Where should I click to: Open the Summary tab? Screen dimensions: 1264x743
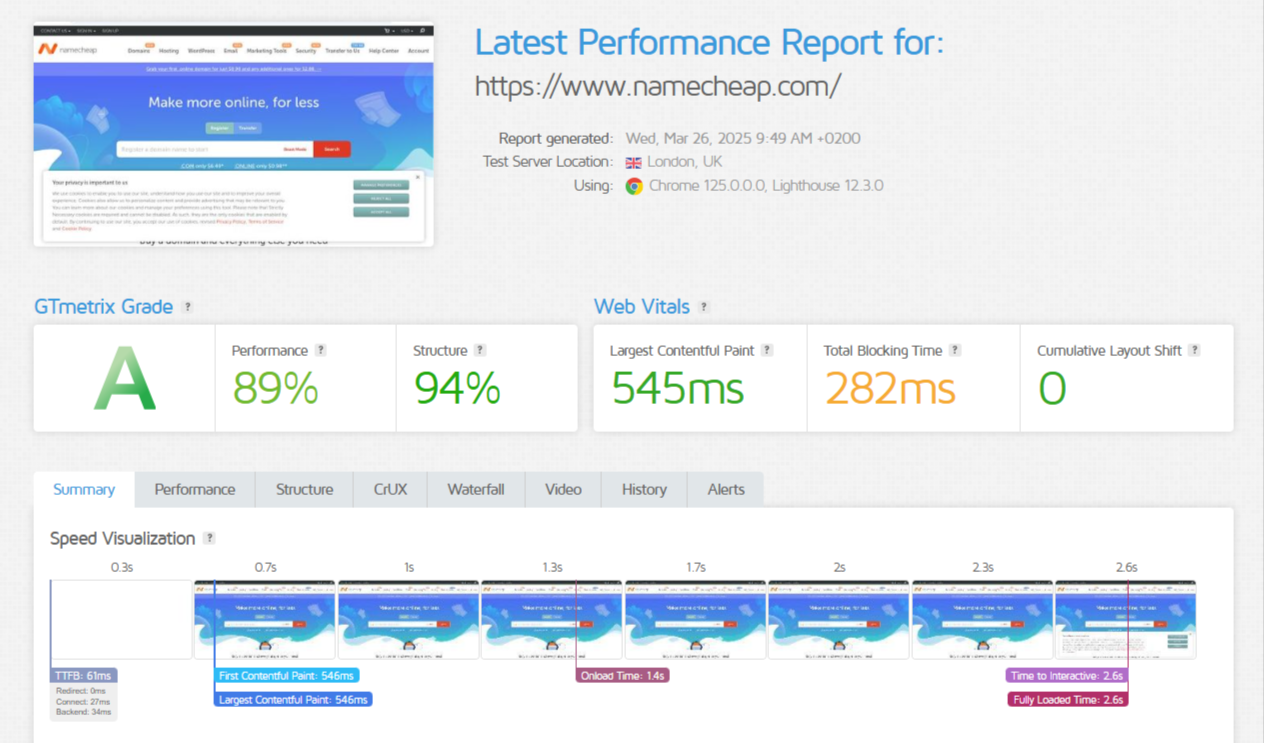[x=84, y=489]
